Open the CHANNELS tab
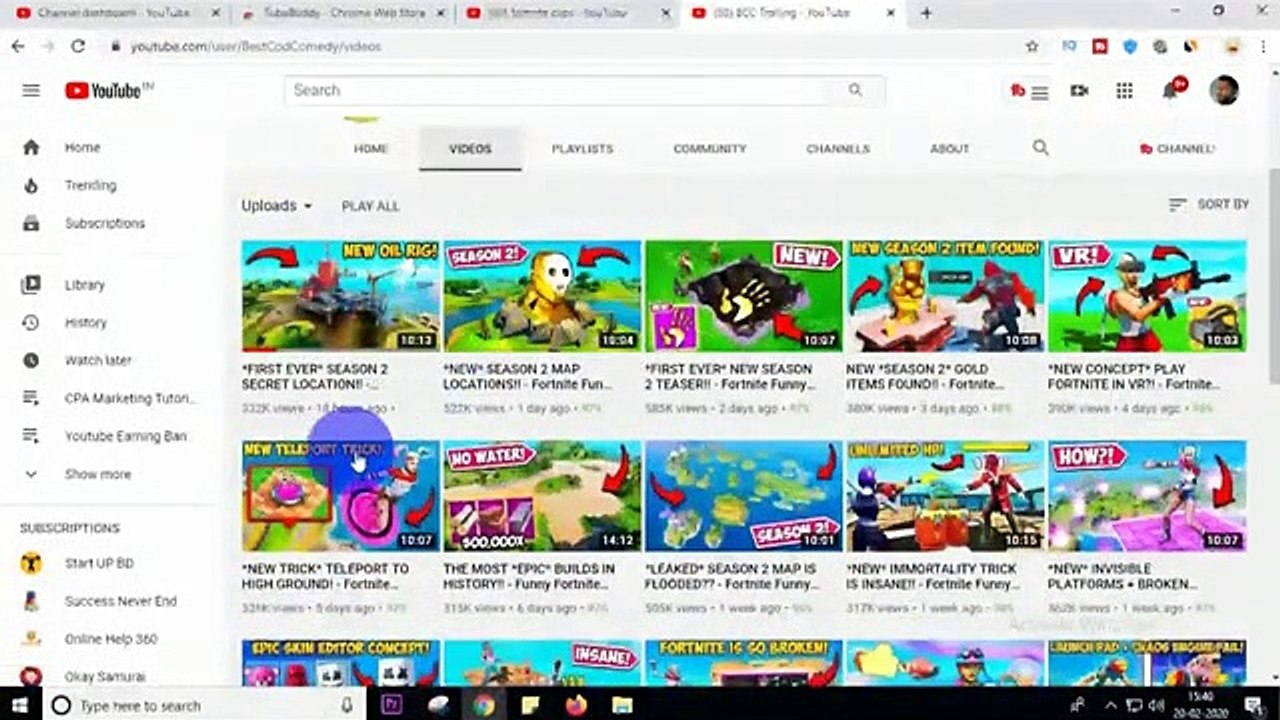 [838, 148]
